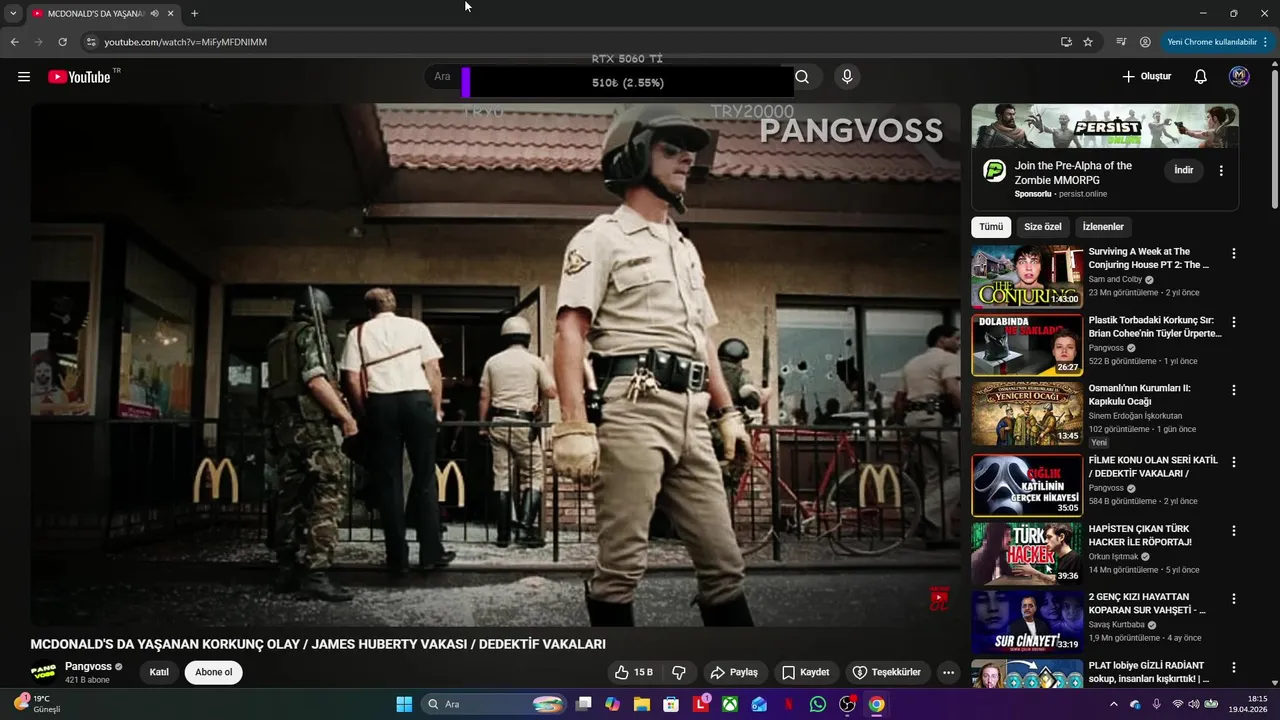Share the video via Paylaş
1280x720 pixels.
click(734, 672)
